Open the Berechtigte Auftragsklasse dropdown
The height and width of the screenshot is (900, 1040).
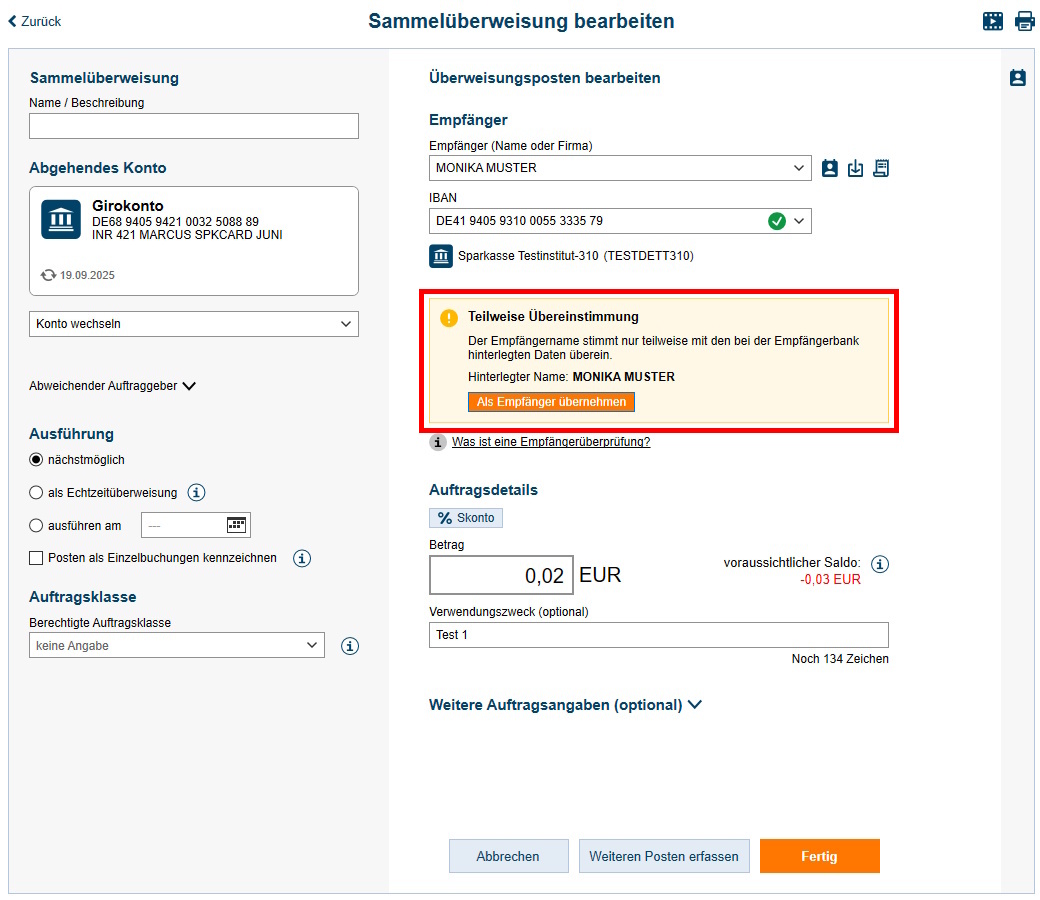(x=176, y=645)
